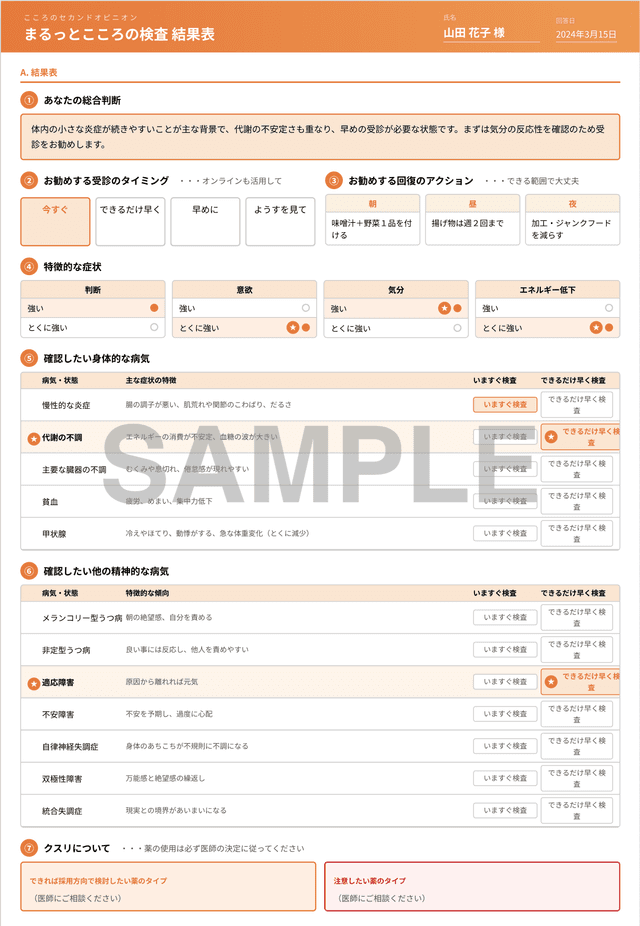
Task: Click いますぐ検査 for 不安障害
Action: click(x=505, y=714)
